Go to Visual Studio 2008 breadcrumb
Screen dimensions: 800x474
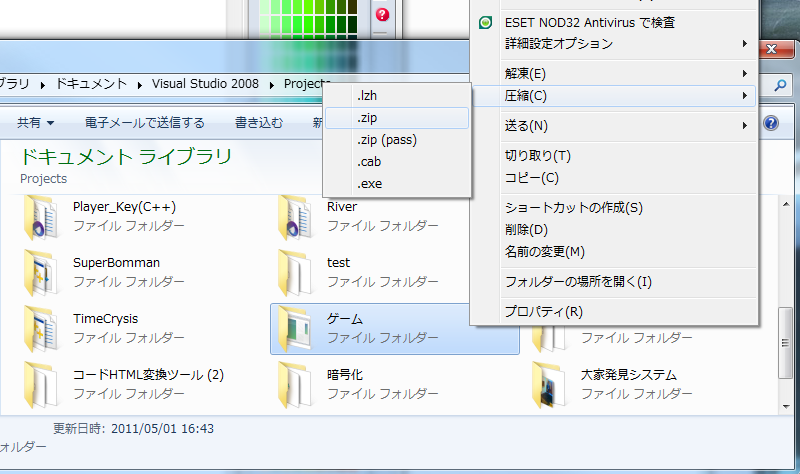(x=205, y=84)
